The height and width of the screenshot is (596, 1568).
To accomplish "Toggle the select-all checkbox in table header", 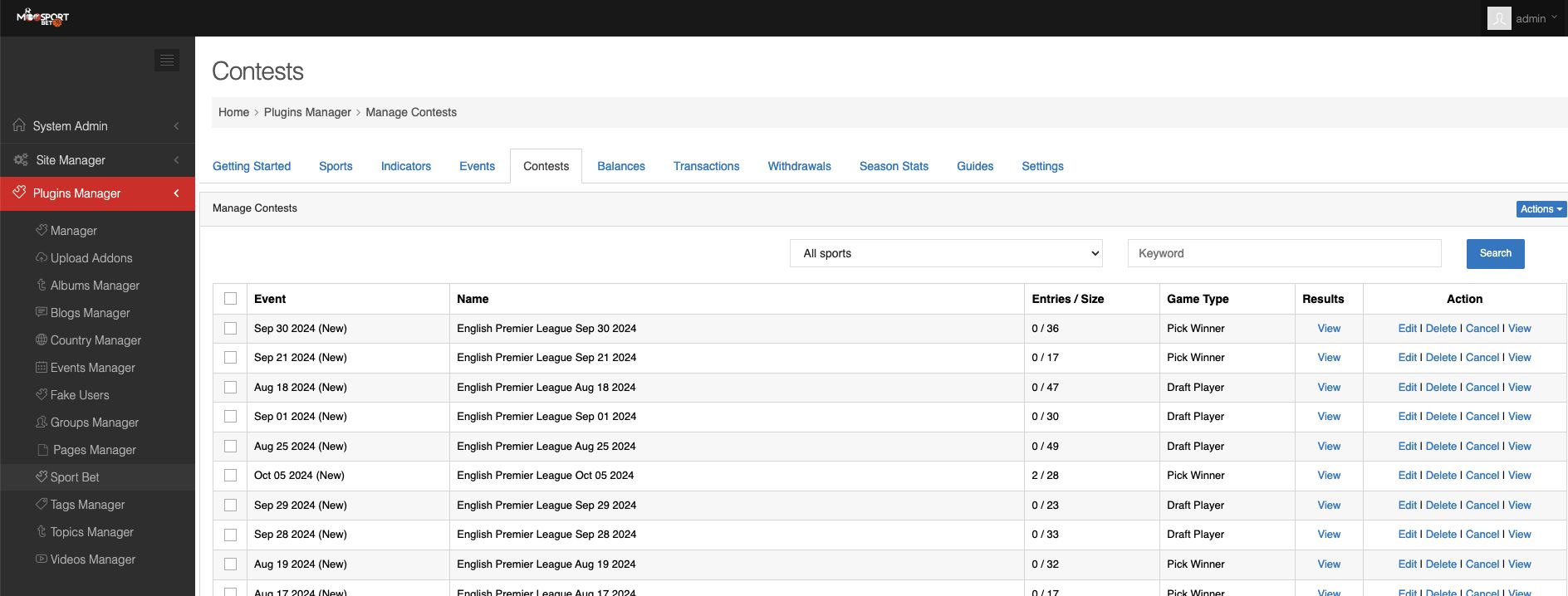I will pyautogui.click(x=230, y=299).
